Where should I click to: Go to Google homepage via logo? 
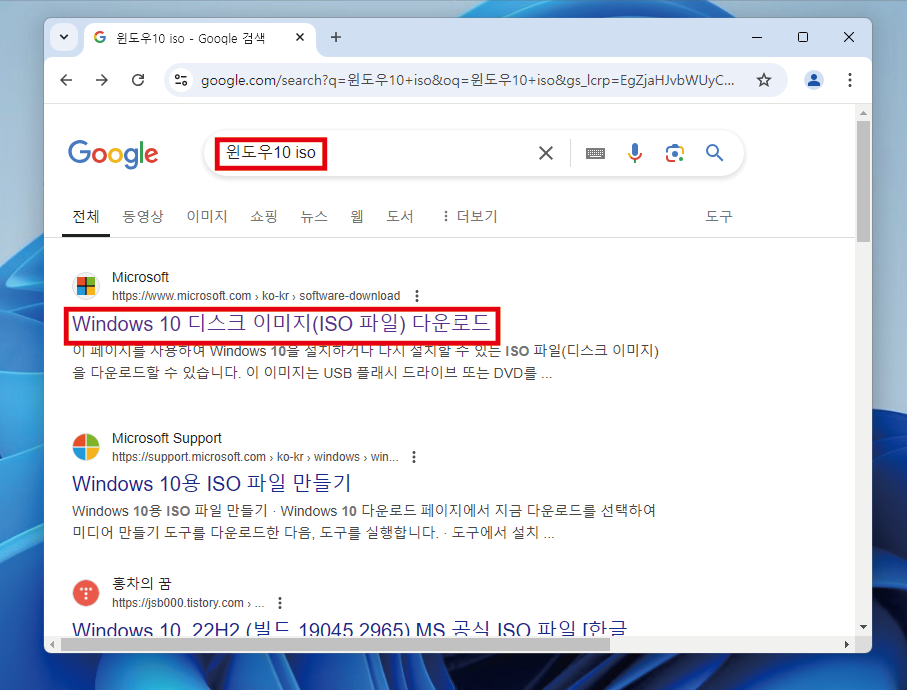(x=113, y=154)
